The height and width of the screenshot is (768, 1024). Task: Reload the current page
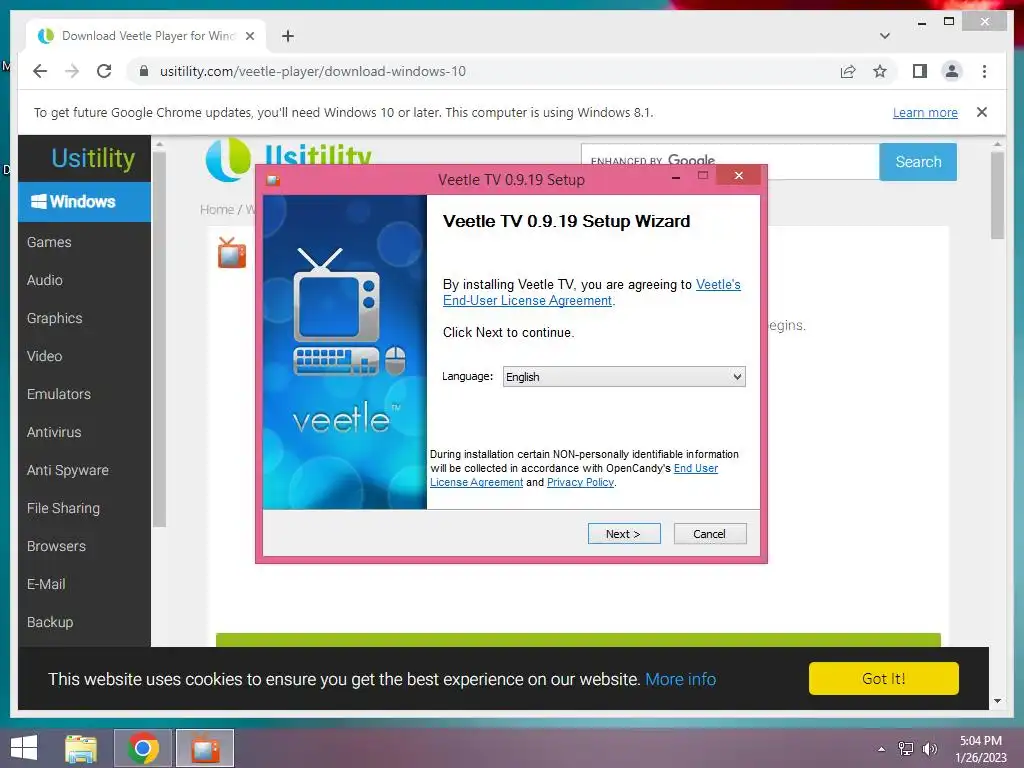[x=104, y=71]
